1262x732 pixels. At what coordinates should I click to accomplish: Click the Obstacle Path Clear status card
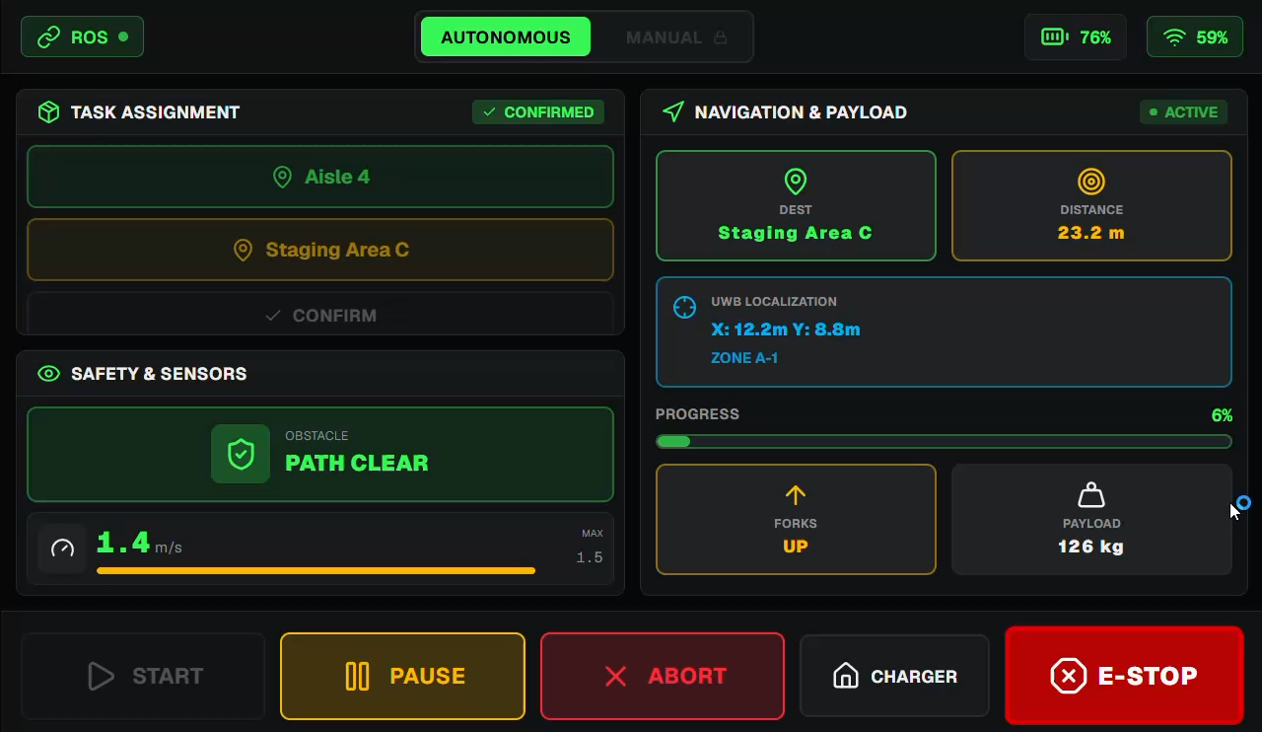tap(320, 454)
